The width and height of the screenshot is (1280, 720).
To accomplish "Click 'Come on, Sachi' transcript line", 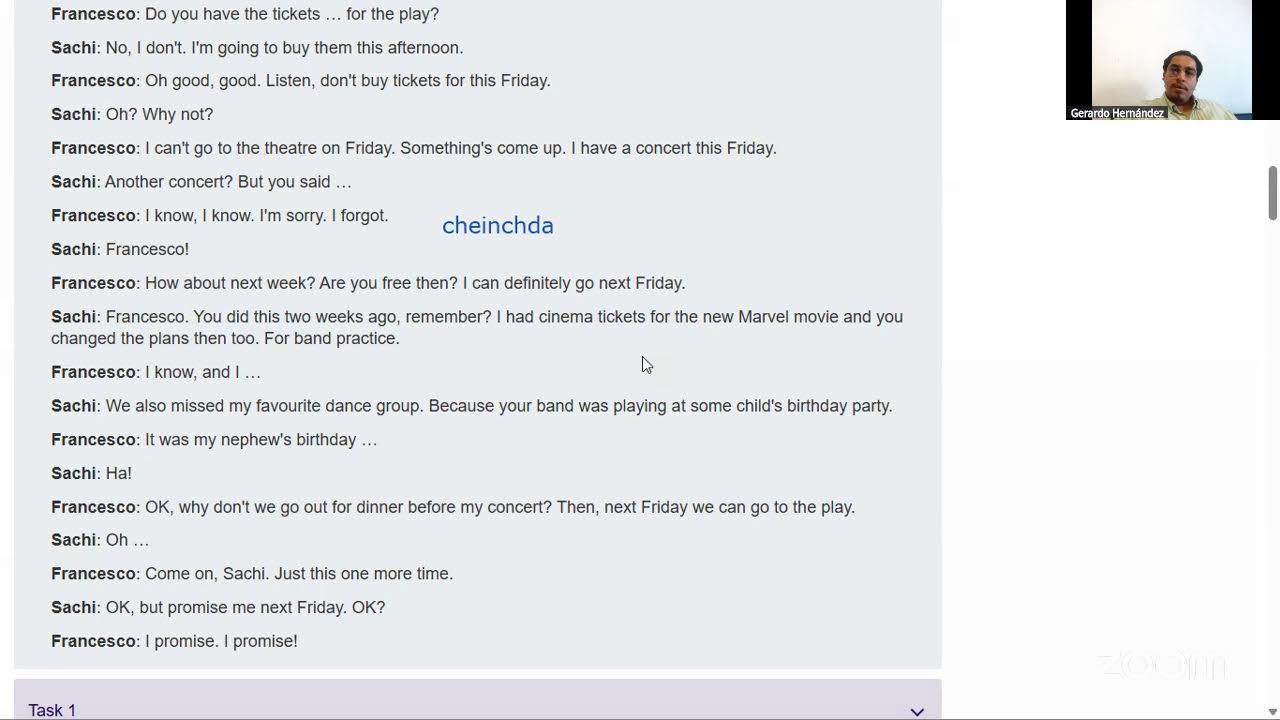I will click(252, 574).
